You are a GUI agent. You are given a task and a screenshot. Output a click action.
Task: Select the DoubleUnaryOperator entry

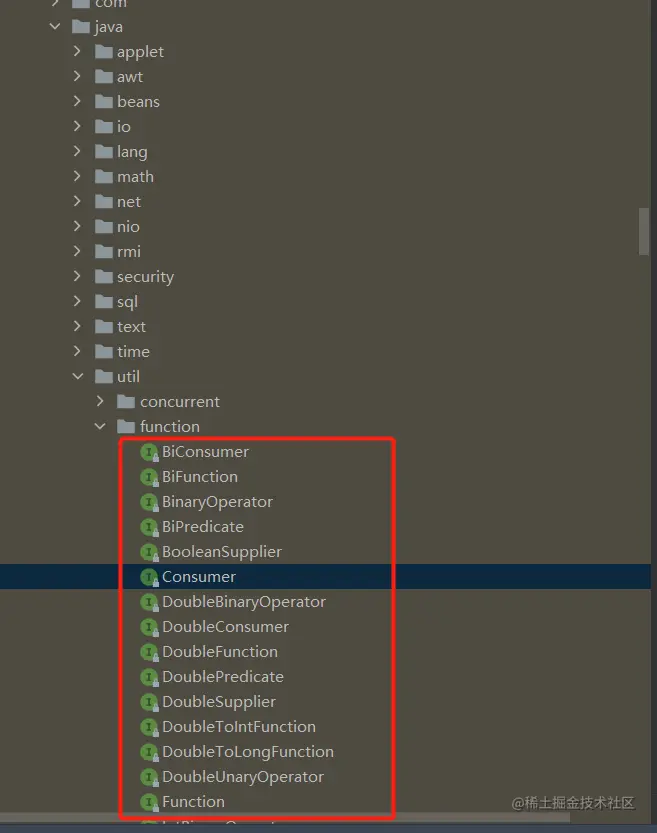point(243,777)
